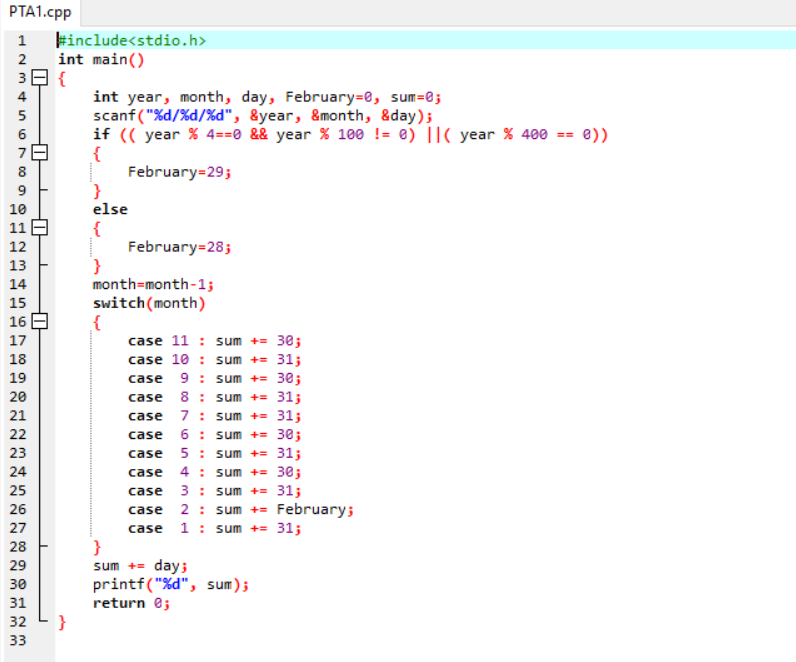Click the 'case 3' line

pos(215,491)
